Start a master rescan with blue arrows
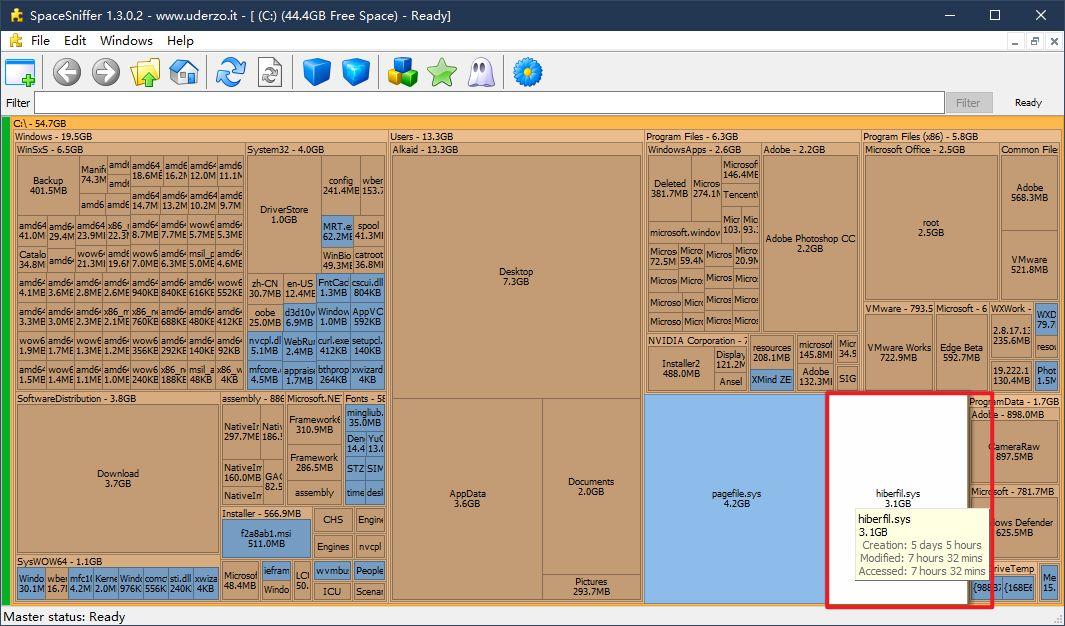The image size is (1065, 626). point(231,72)
